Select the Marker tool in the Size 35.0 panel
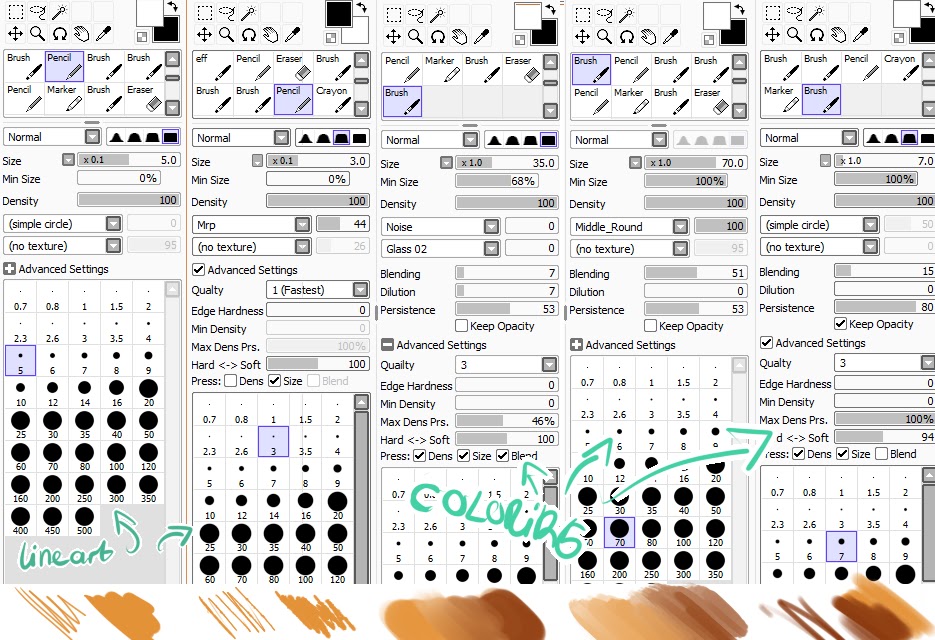This screenshot has height=640, width=935. [x=442, y=69]
